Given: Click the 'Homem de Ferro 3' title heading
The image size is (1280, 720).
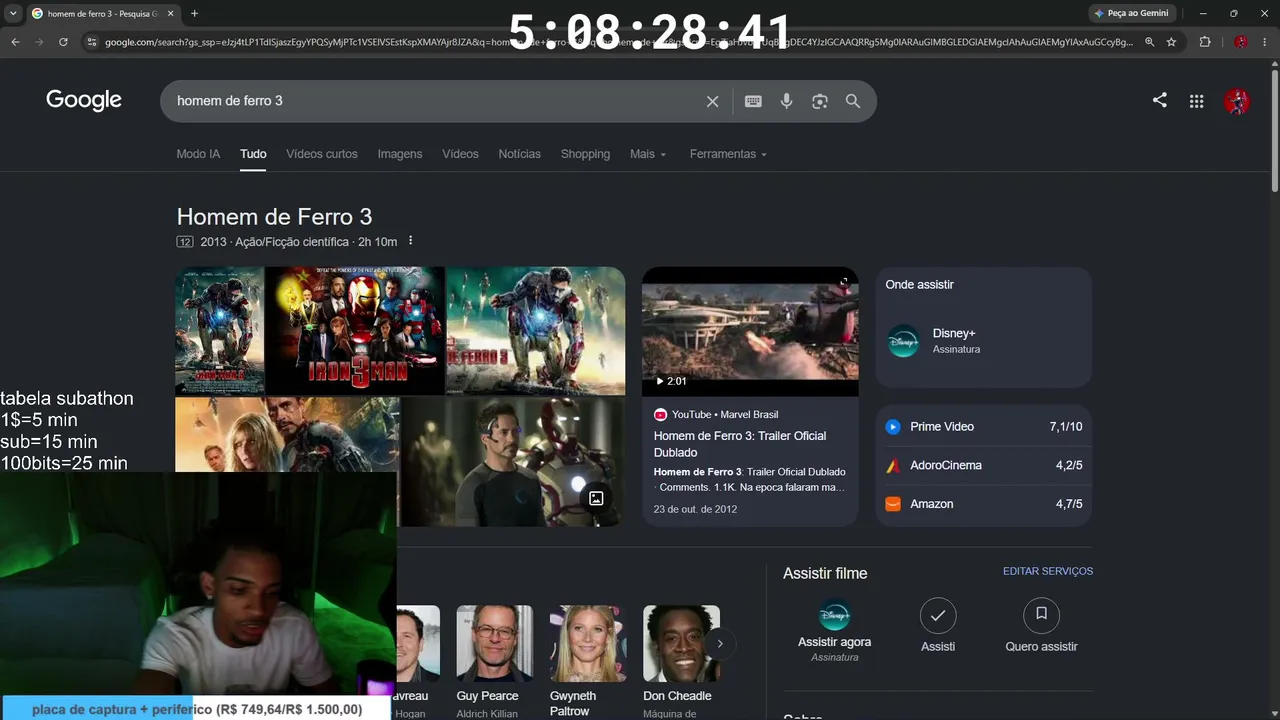Looking at the screenshot, I should click(274, 217).
